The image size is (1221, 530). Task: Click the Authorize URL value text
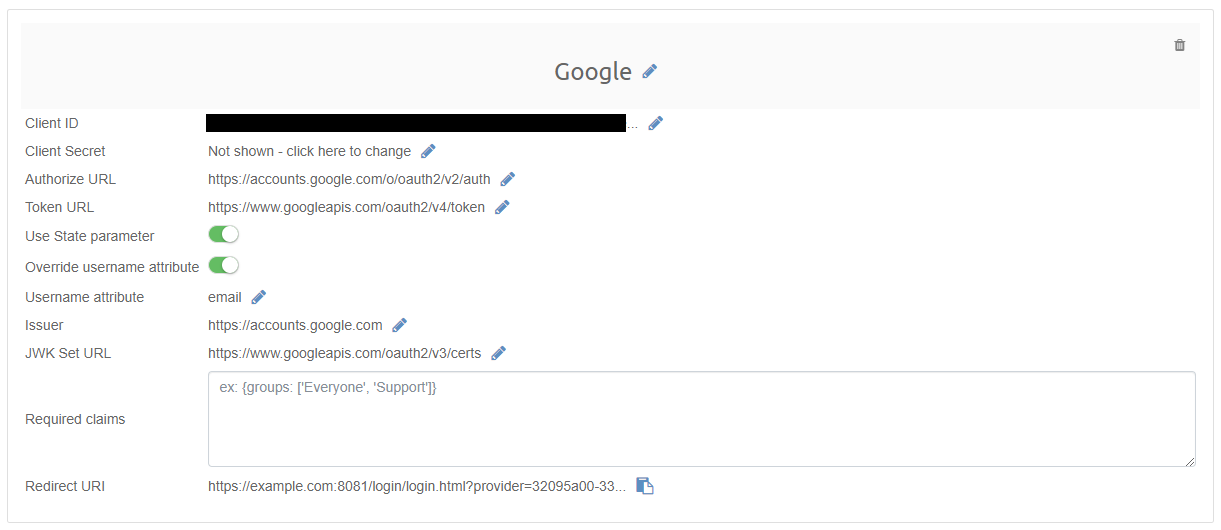pyautogui.click(x=349, y=179)
